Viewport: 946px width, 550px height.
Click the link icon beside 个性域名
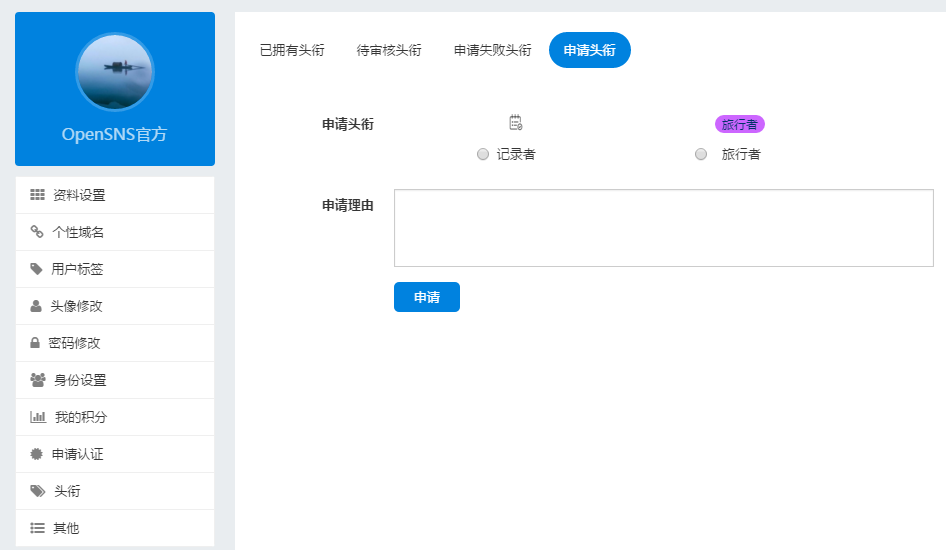click(x=37, y=232)
